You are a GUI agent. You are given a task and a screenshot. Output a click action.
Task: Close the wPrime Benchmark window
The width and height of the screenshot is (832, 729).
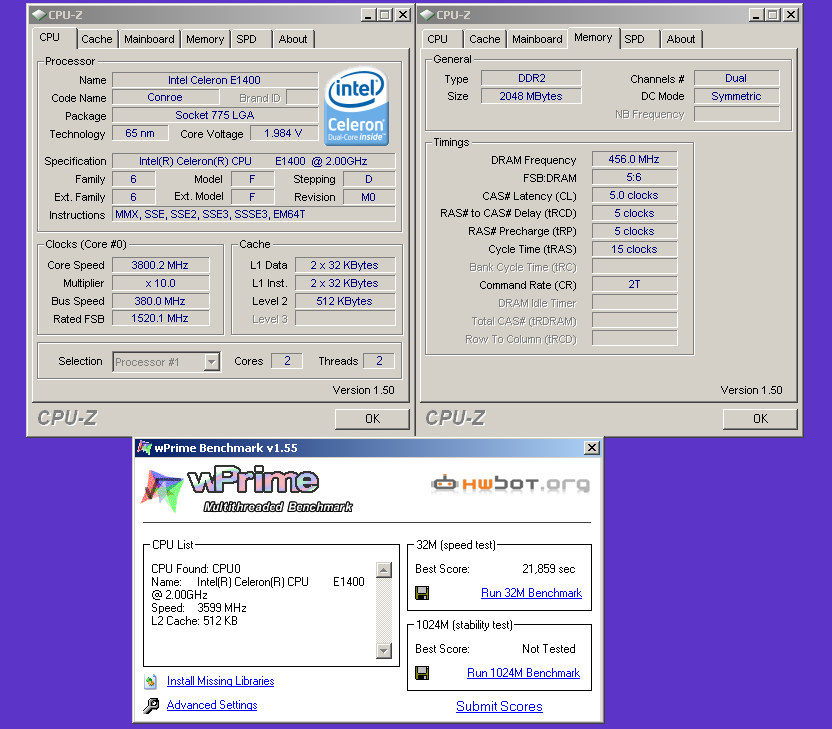[592, 448]
